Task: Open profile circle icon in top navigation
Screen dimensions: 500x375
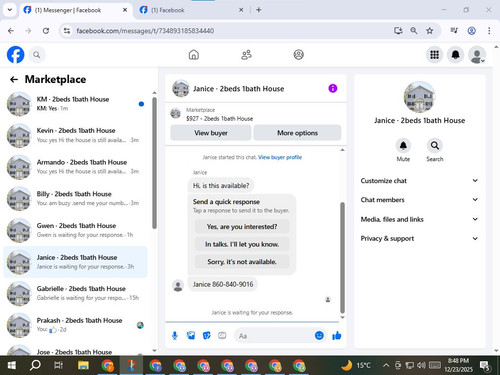Action: (x=298, y=55)
